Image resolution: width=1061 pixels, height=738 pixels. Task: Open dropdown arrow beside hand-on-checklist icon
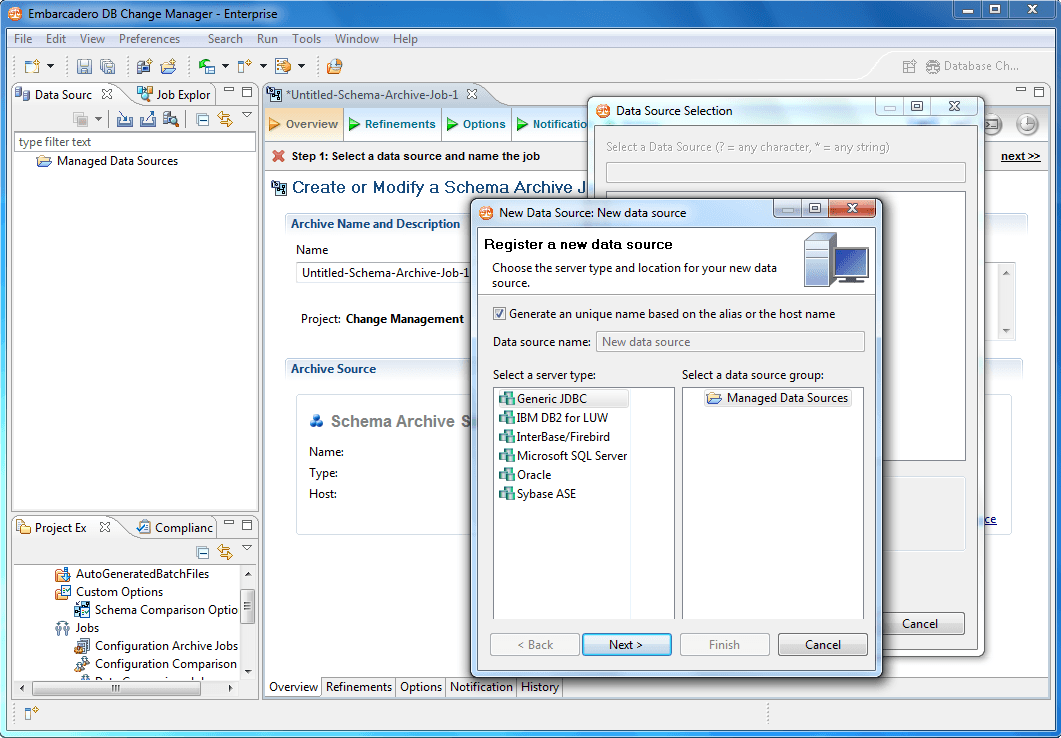pos(301,66)
